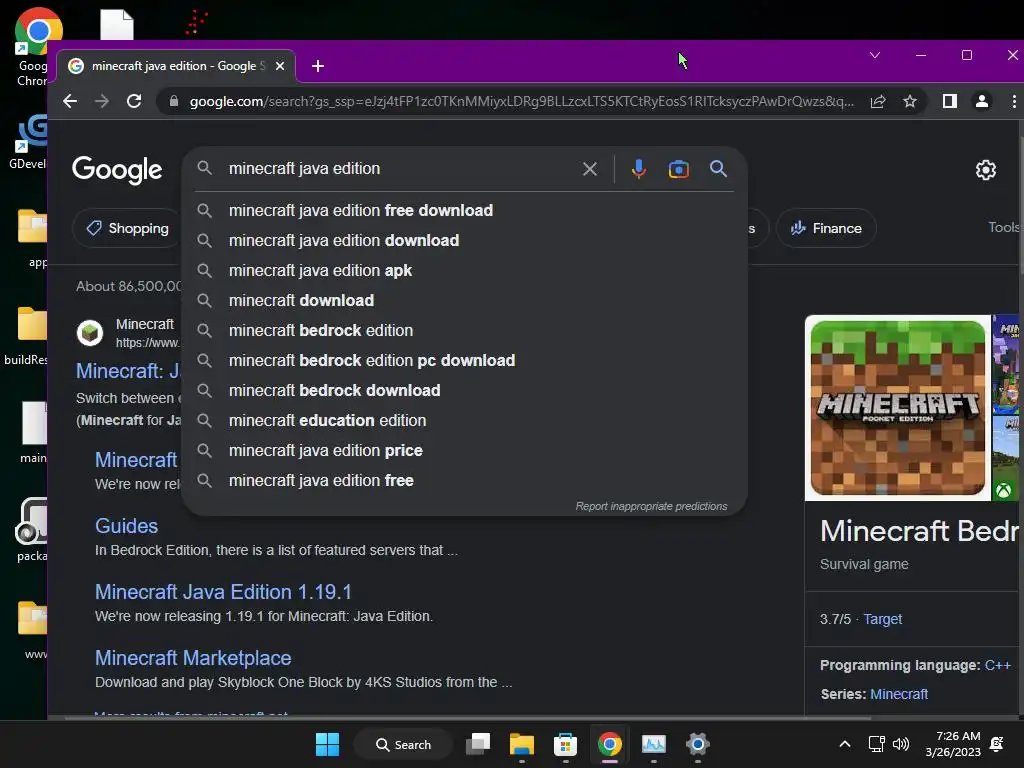This screenshot has height=768, width=1024.
Task: Reload the Google search page
Action: pyautogui.click(x=134, y=101)
